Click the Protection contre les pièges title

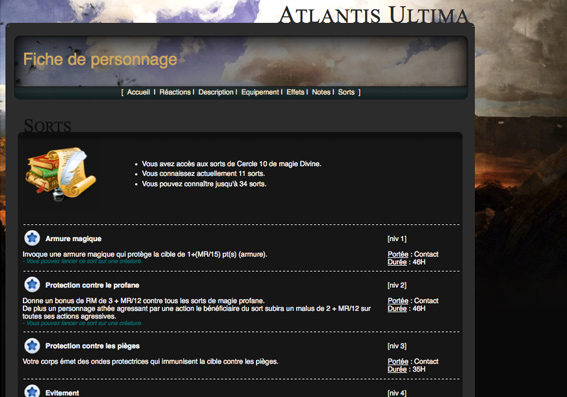click(x=93, y=346)
